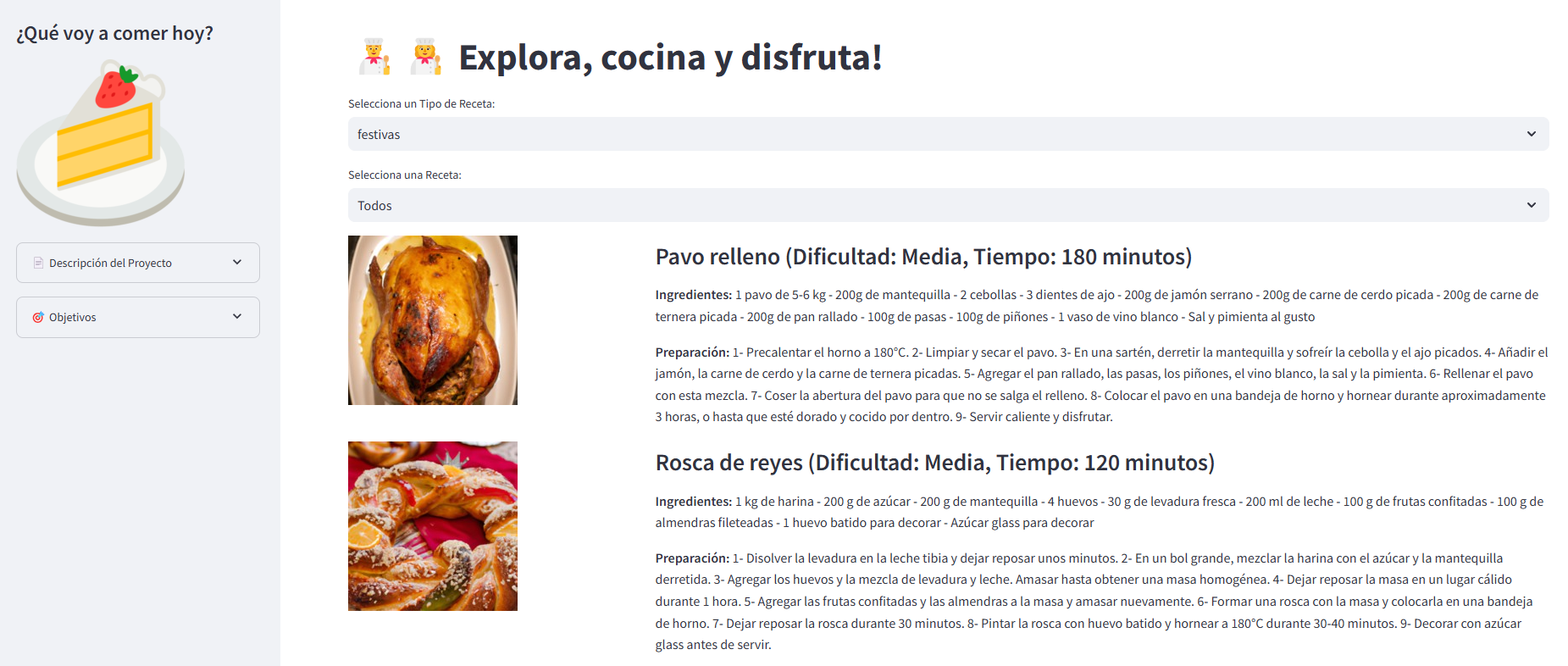Image resolution: width=1568 pixels, height=666 pixels.
Task: Open the Tipo de Receta dropdown arrow
Action: tap(1531, 134)
